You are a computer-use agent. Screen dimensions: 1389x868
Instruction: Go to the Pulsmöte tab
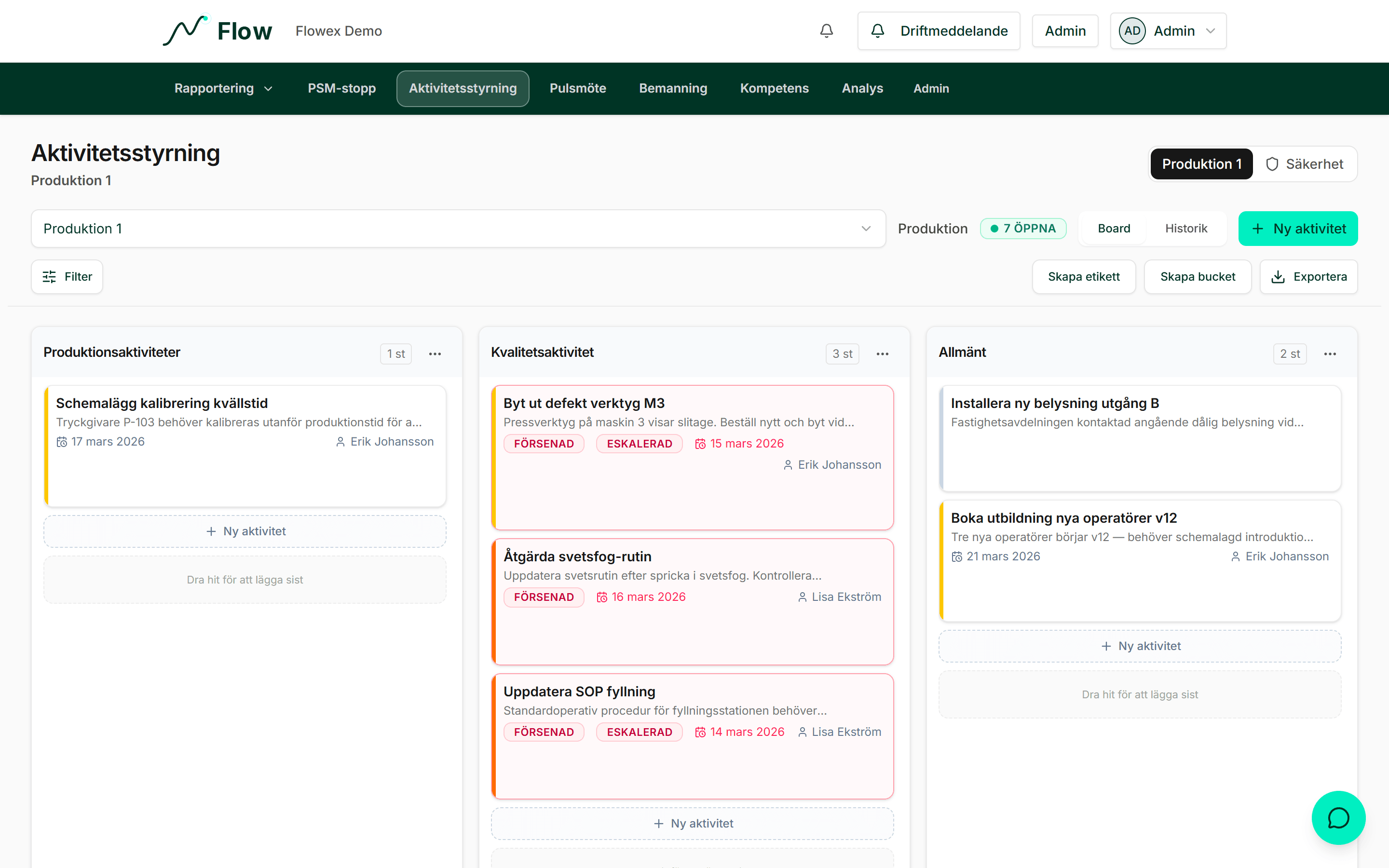578,88
